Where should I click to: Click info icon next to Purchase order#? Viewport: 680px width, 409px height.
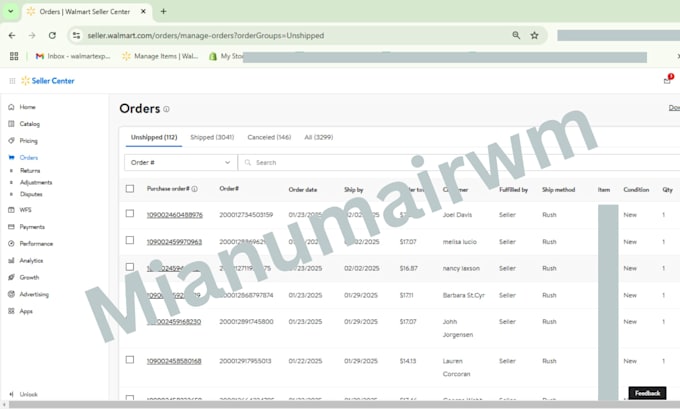(195, 189)
